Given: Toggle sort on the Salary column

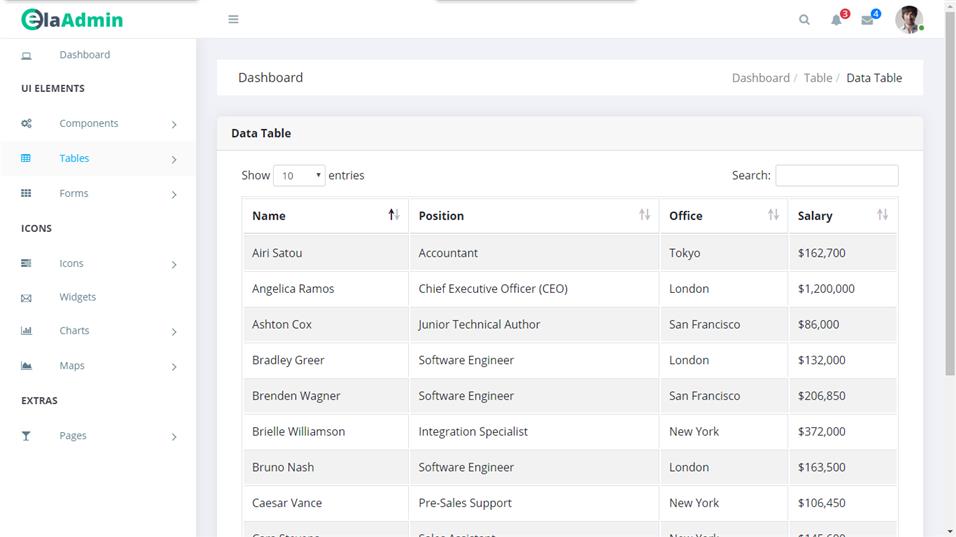Looking at the screenshot, I should tap(882, 215).
